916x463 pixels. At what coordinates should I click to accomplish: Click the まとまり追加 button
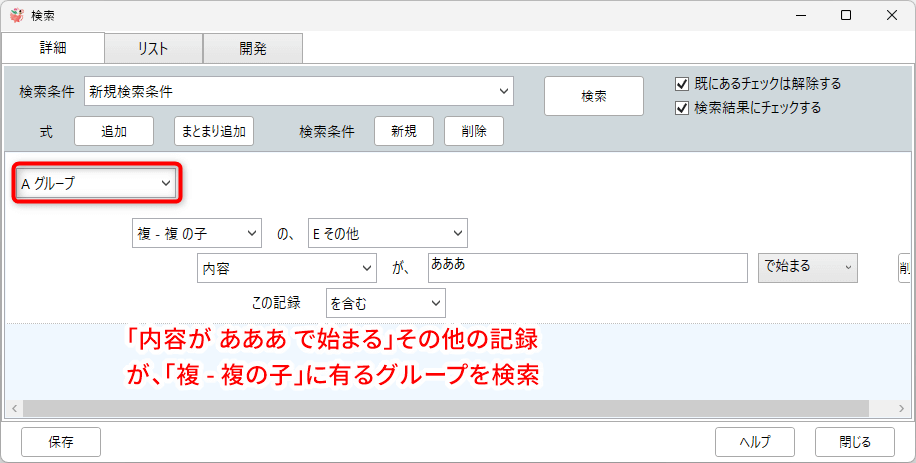pyautogui.click(x=213, y=131)
